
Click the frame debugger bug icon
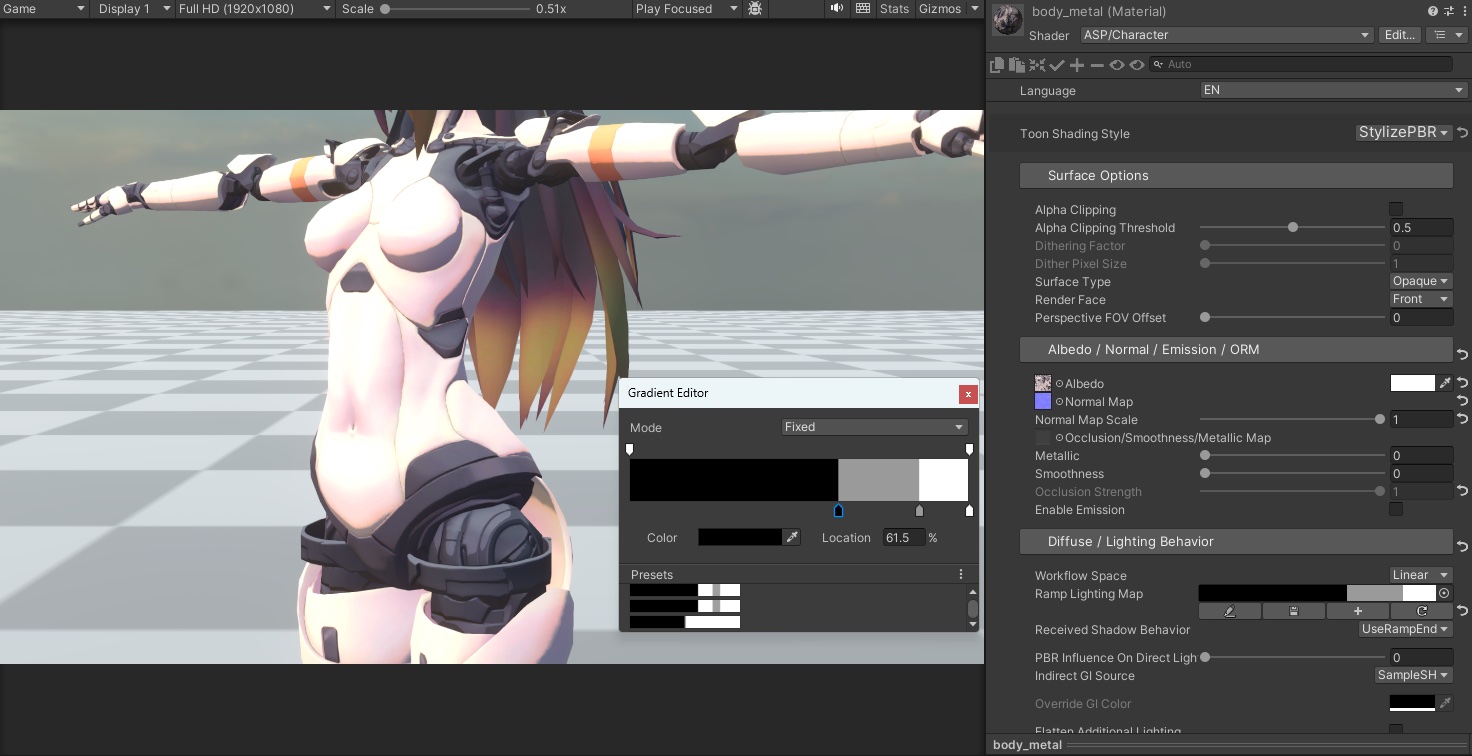pos(755,9)
